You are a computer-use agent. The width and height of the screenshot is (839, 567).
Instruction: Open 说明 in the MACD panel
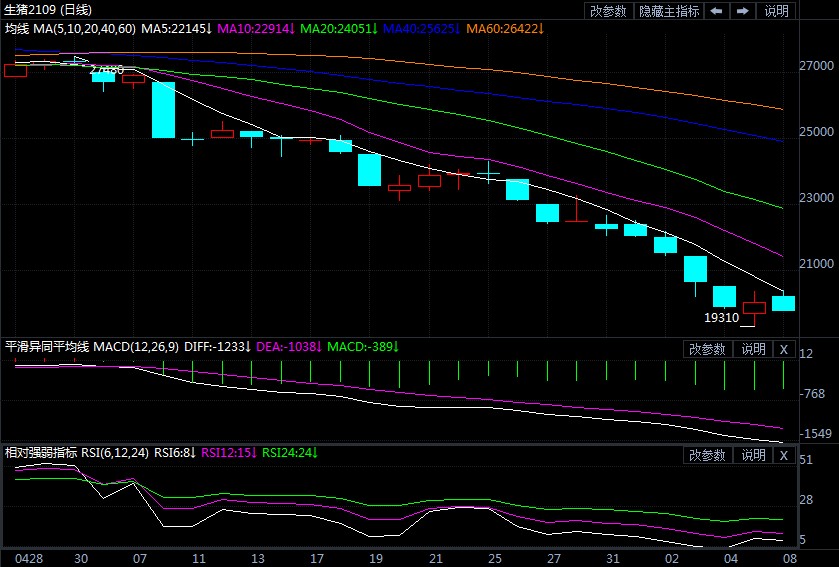tap(753, 349)
